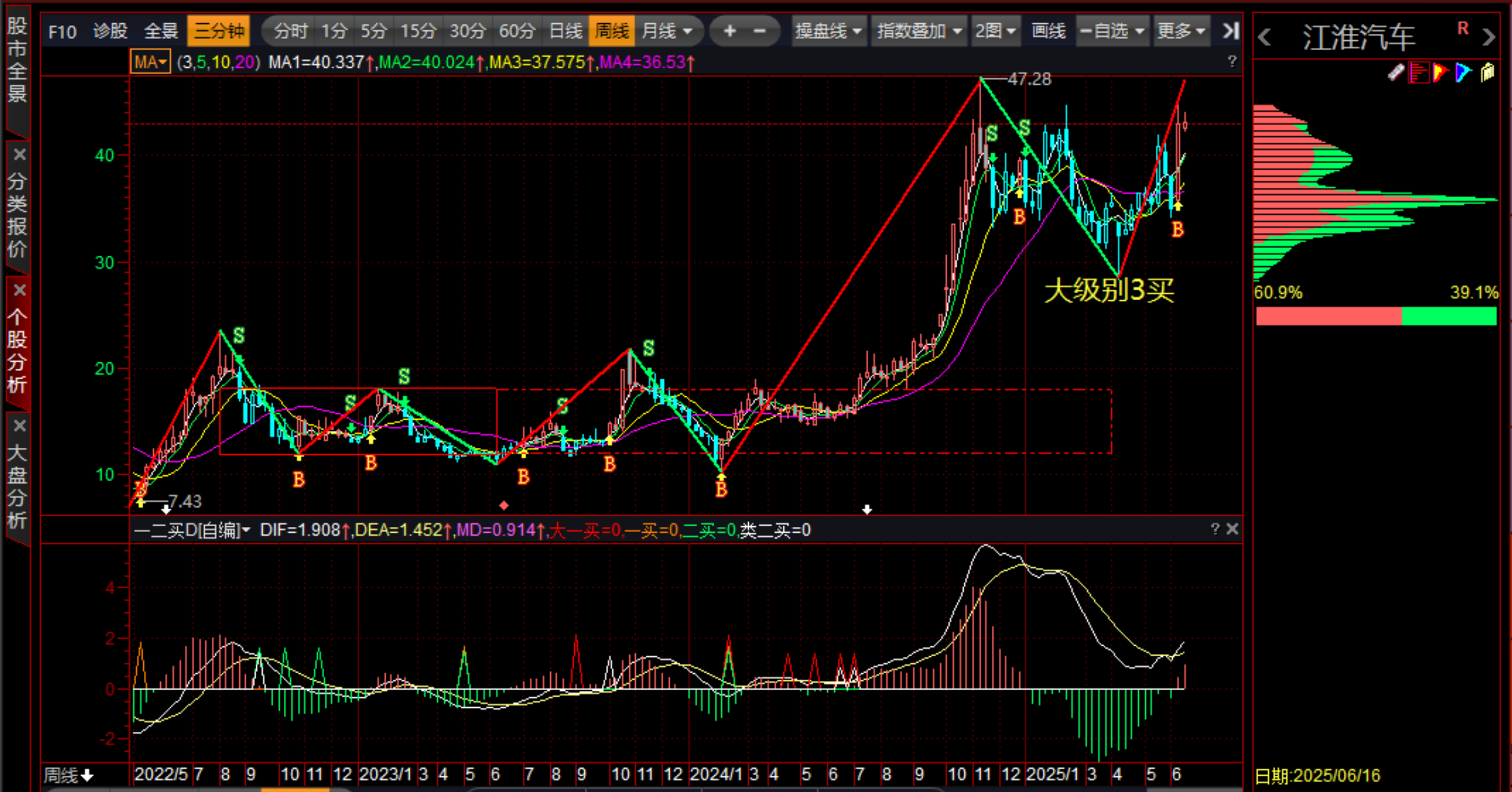
Task: Click the 大级别3买 chart annotation
Action: point(1109,290)
